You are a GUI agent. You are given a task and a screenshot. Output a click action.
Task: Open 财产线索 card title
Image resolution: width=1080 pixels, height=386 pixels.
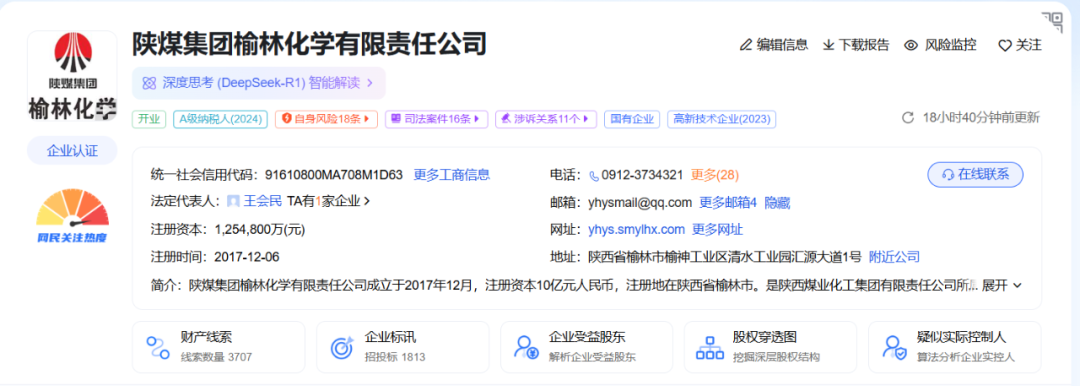(x=207, y=338)
